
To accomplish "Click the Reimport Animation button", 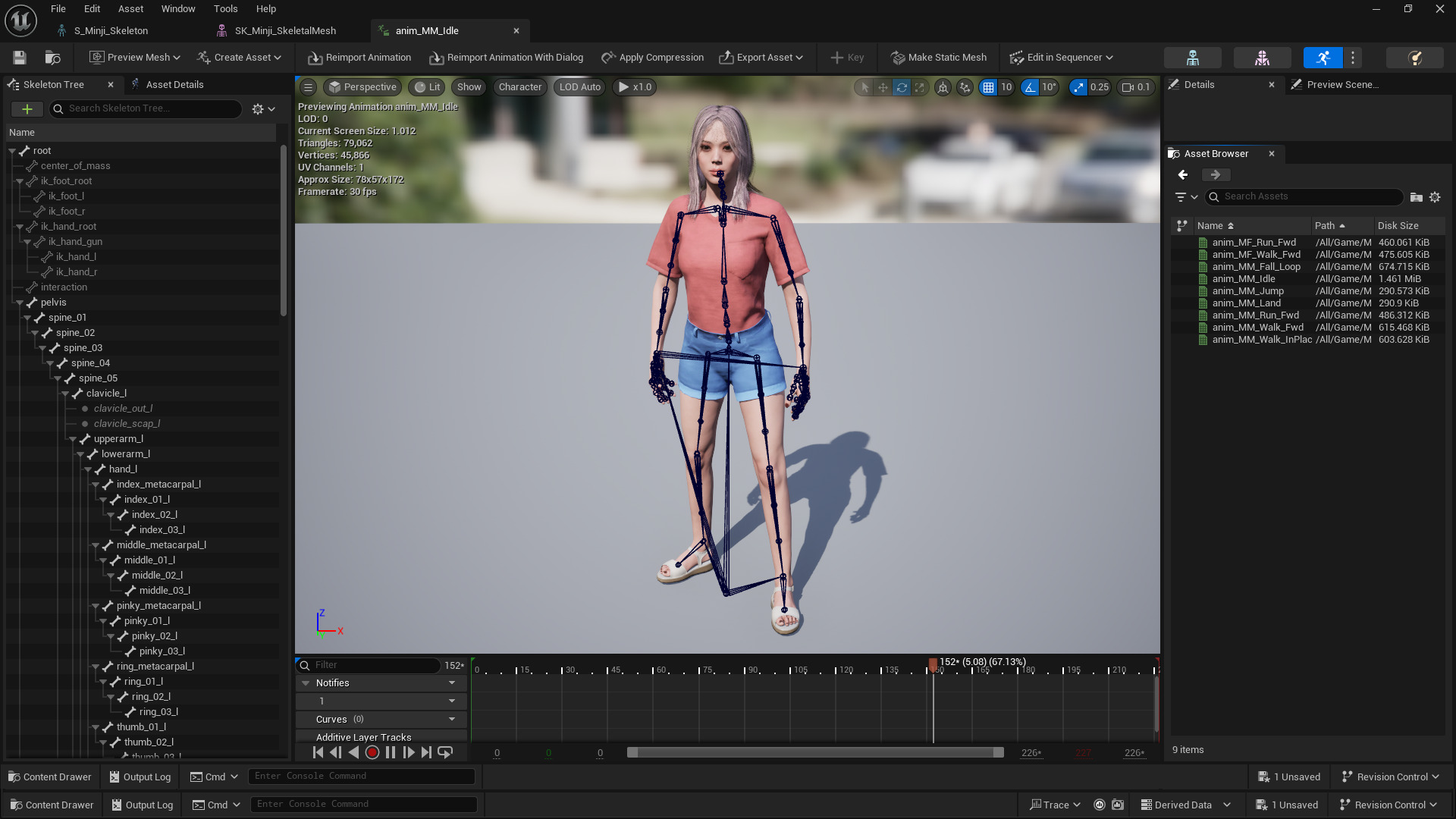I will [x=359, y=58].
